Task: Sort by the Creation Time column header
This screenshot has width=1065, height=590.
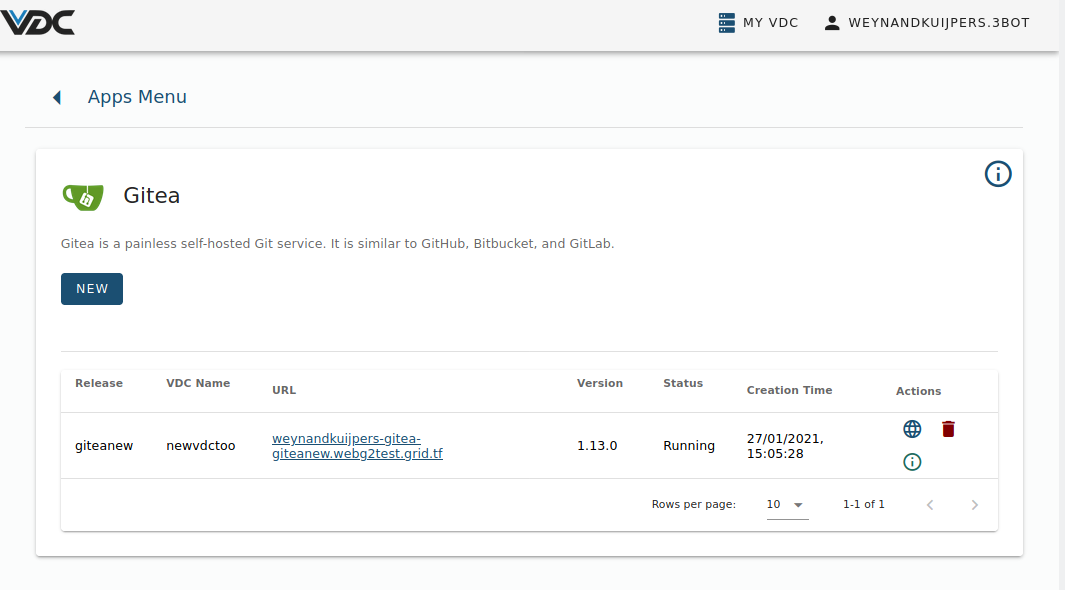Action: tap(789, 390)
